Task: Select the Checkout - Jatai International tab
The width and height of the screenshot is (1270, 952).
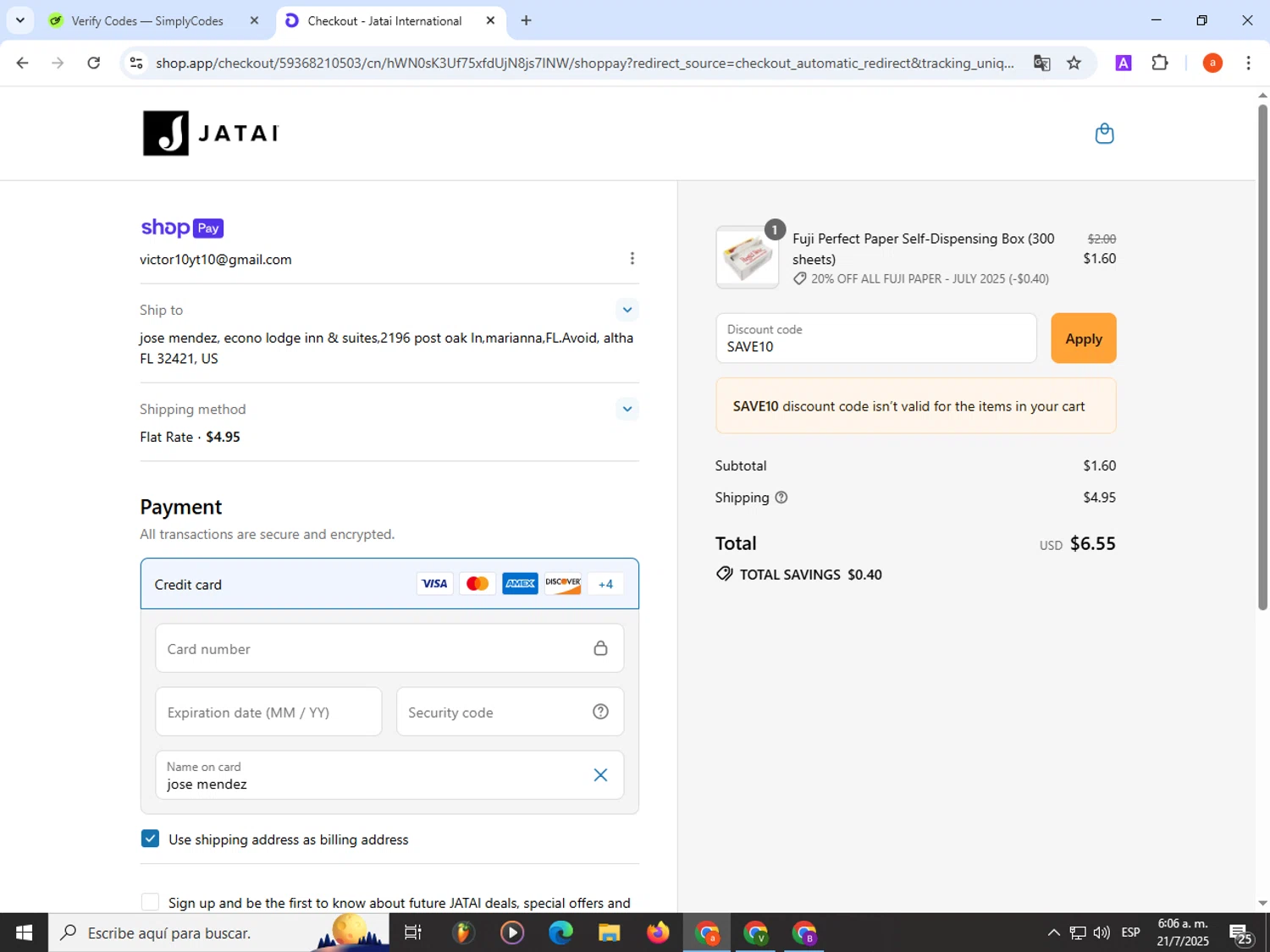Action: [384, 20]
